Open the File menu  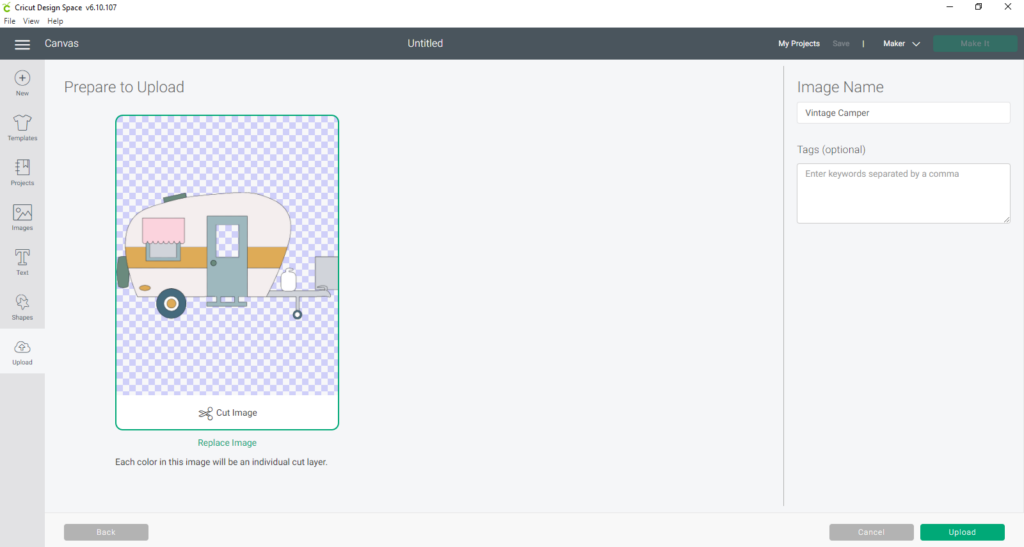click(9, 21)
